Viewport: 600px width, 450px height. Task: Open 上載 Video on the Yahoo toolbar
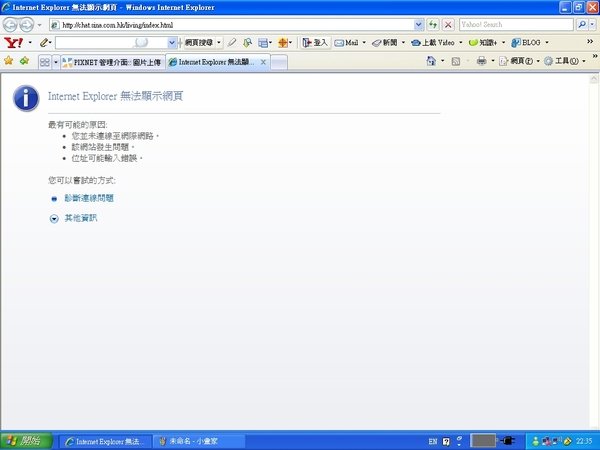click(x=433, y=43)
